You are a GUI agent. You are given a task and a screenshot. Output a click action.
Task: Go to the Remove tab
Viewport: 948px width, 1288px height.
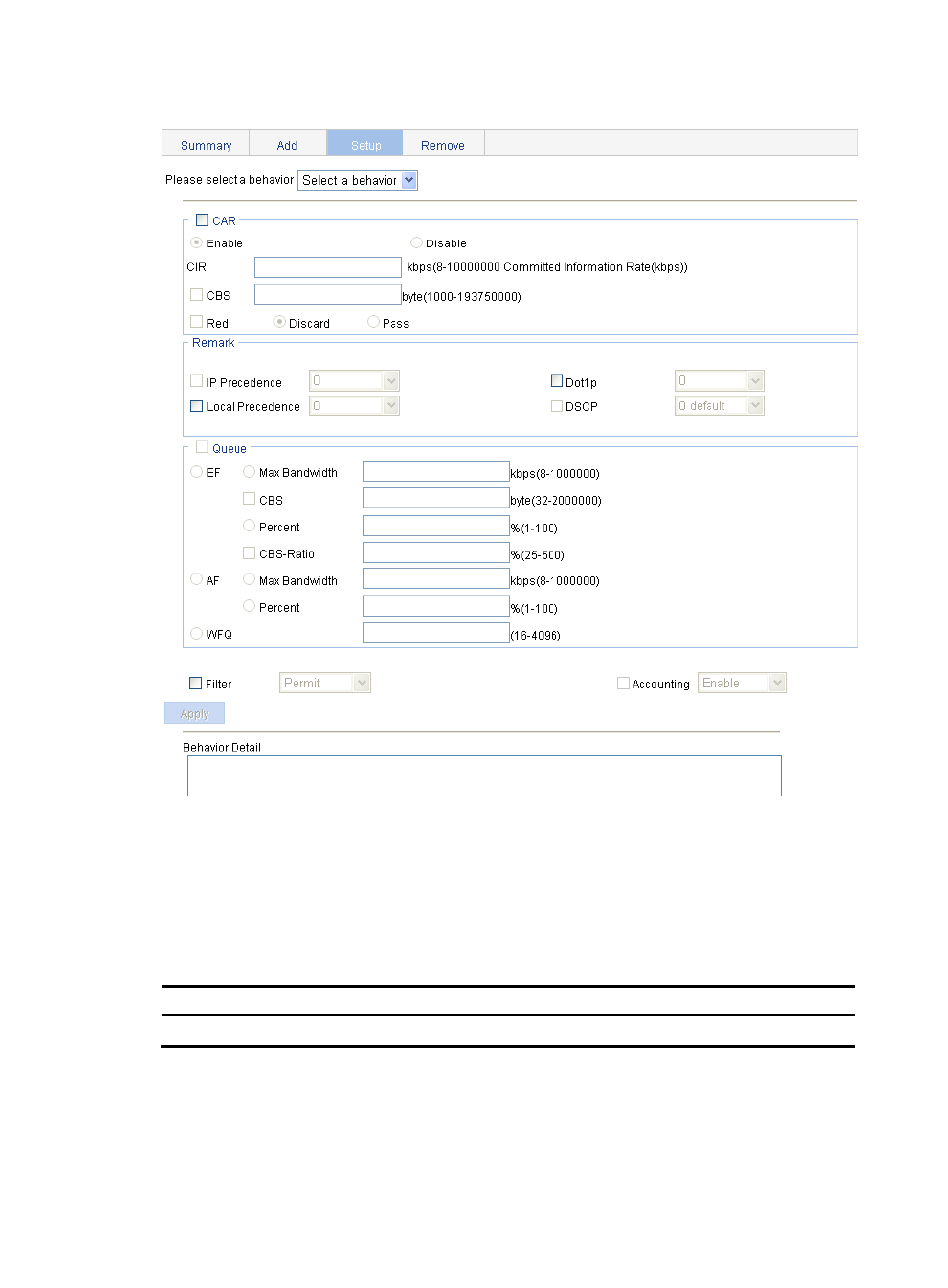(442, 145)
